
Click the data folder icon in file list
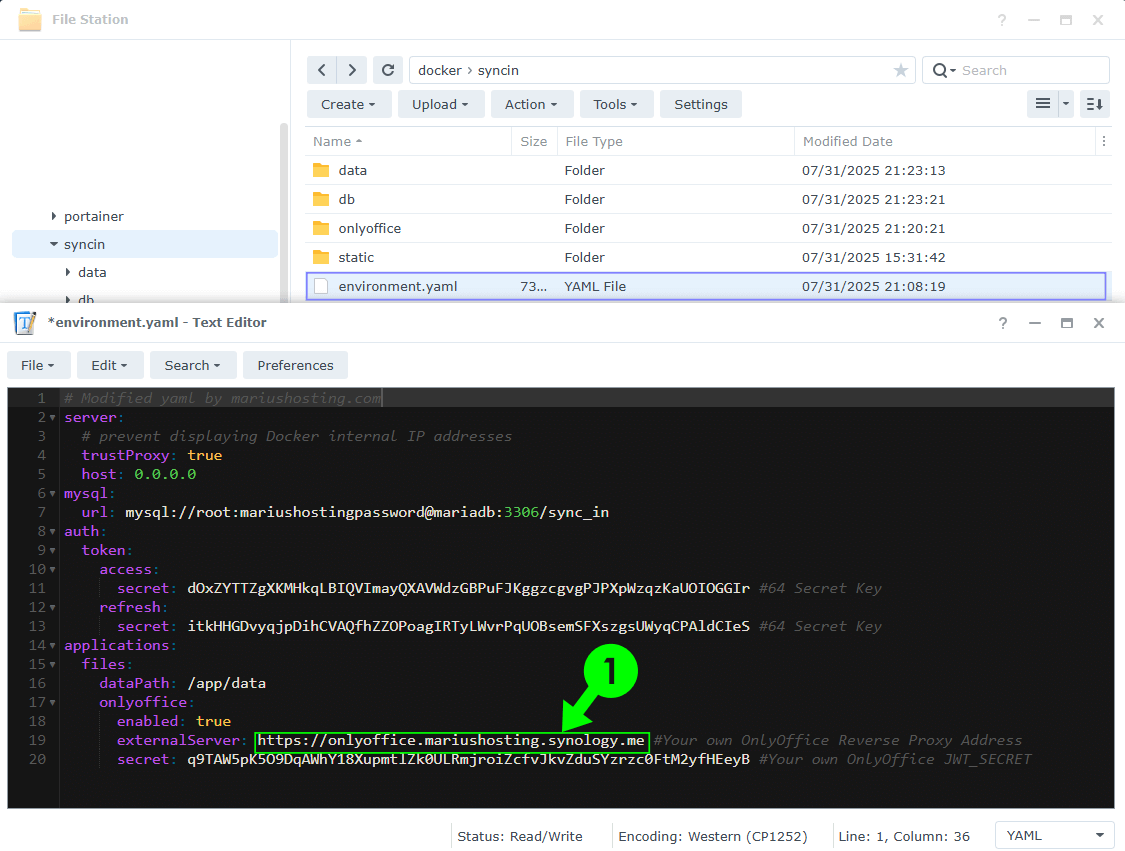click(321, 170)
